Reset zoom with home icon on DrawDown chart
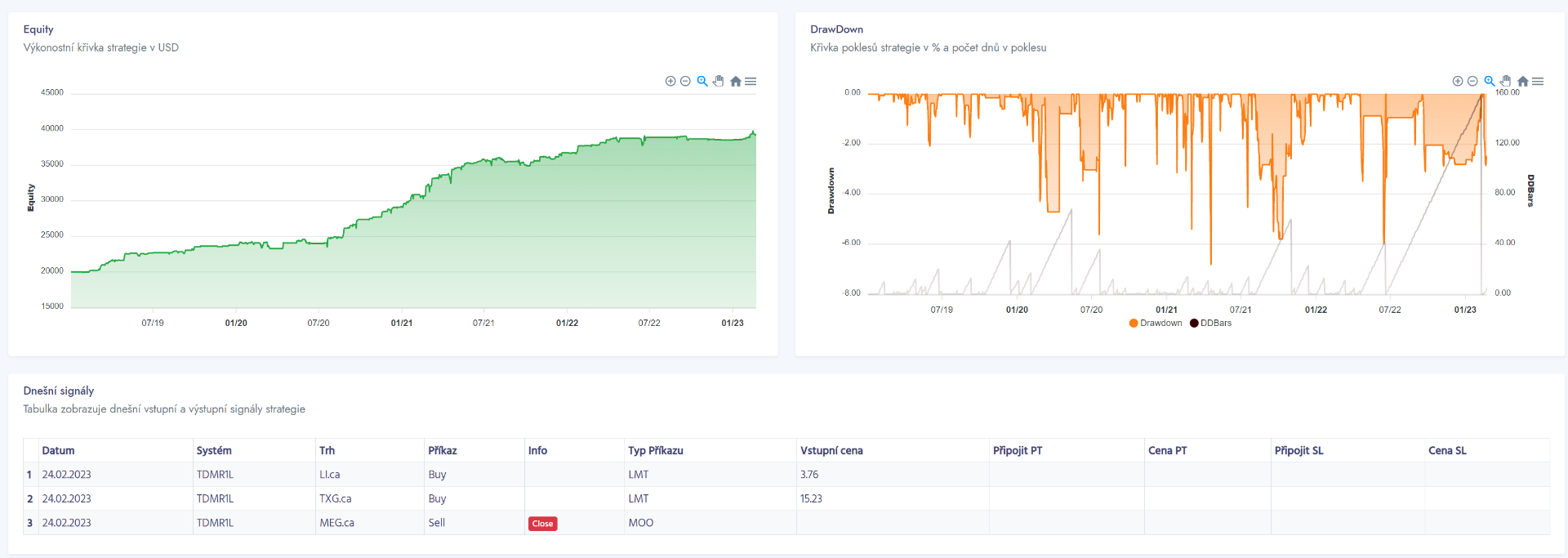The width and height of the screenshot is (1568, 558). coord(1522,81)
